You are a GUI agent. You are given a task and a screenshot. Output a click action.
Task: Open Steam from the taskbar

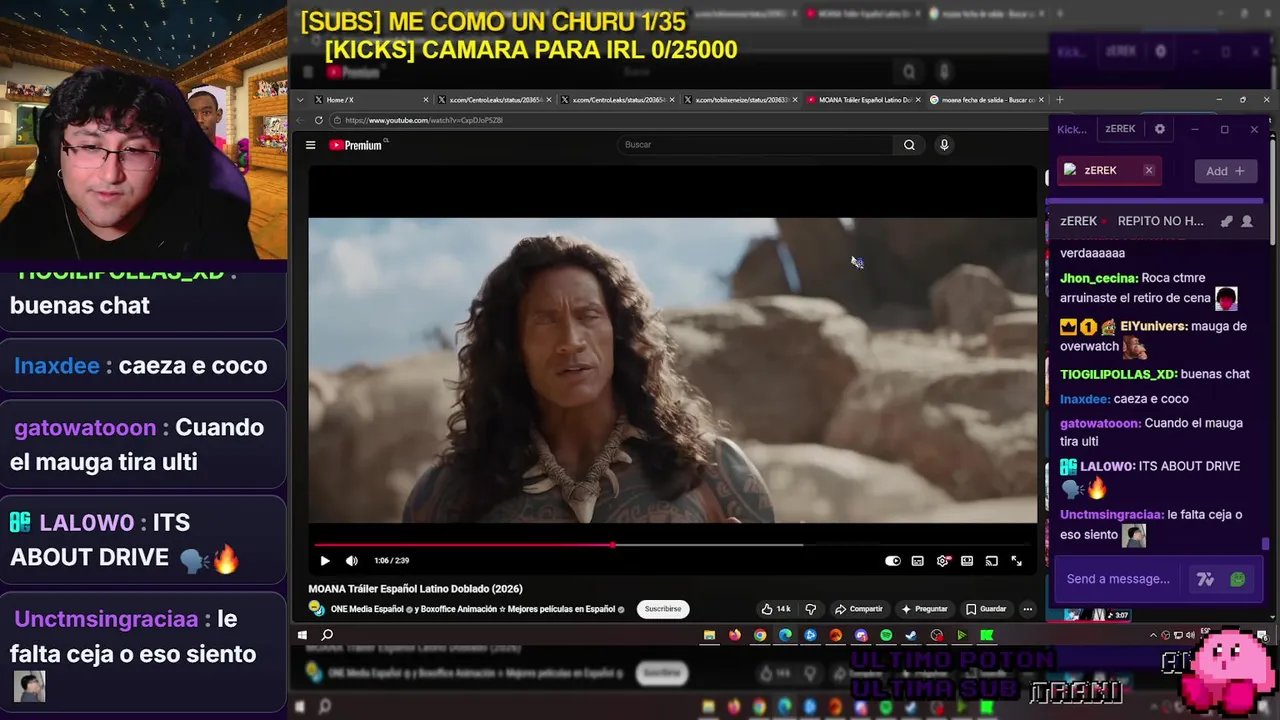[911, 635]
